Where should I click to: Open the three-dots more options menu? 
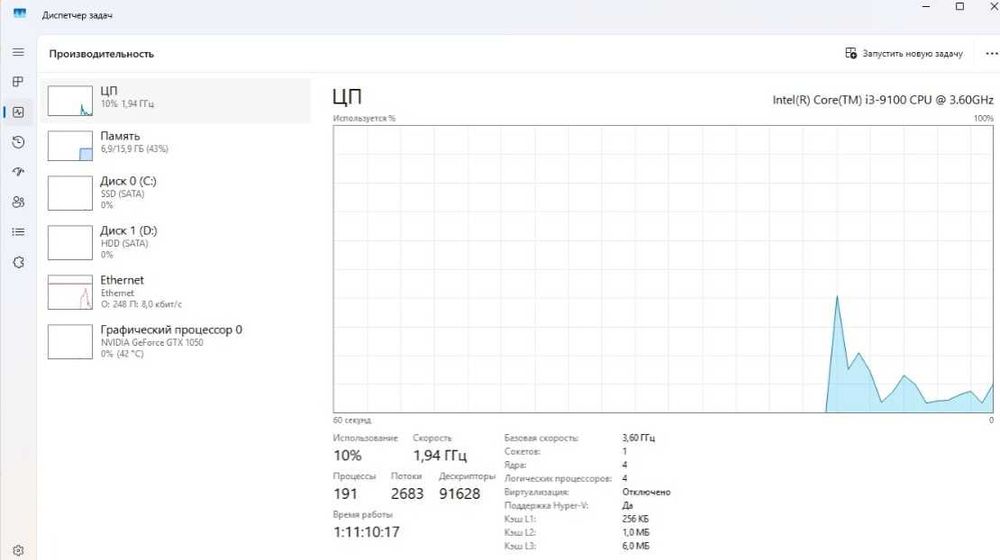click(991, 54)
